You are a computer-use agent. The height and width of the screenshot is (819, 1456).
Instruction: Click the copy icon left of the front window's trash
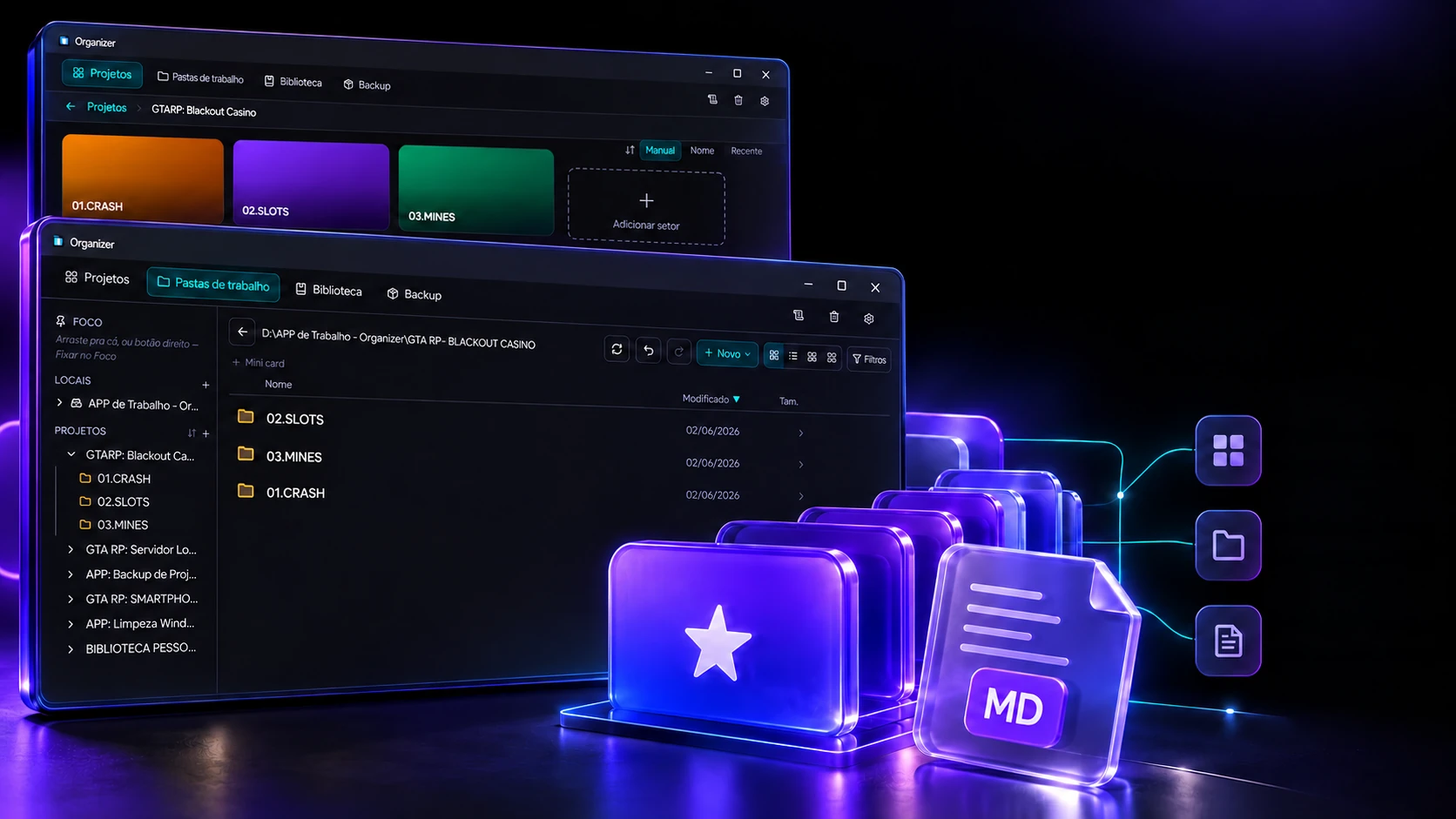click(799, 315)
